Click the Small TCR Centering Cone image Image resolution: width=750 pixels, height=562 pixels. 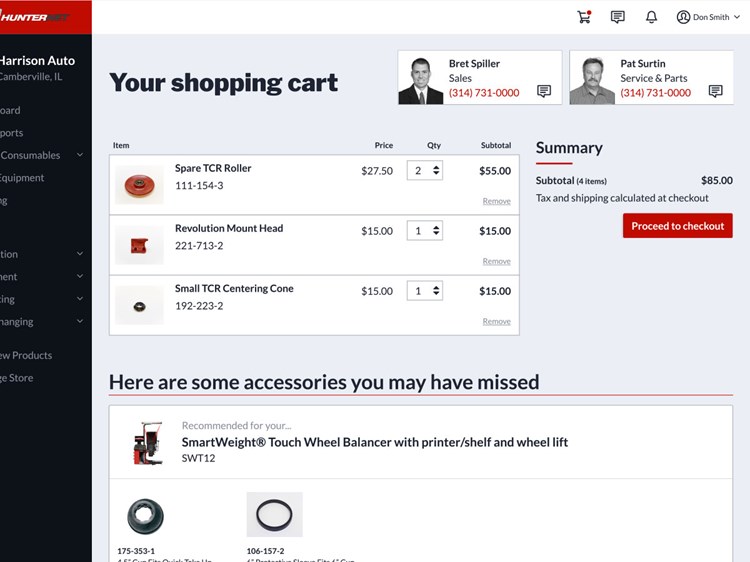coord(139,305)
